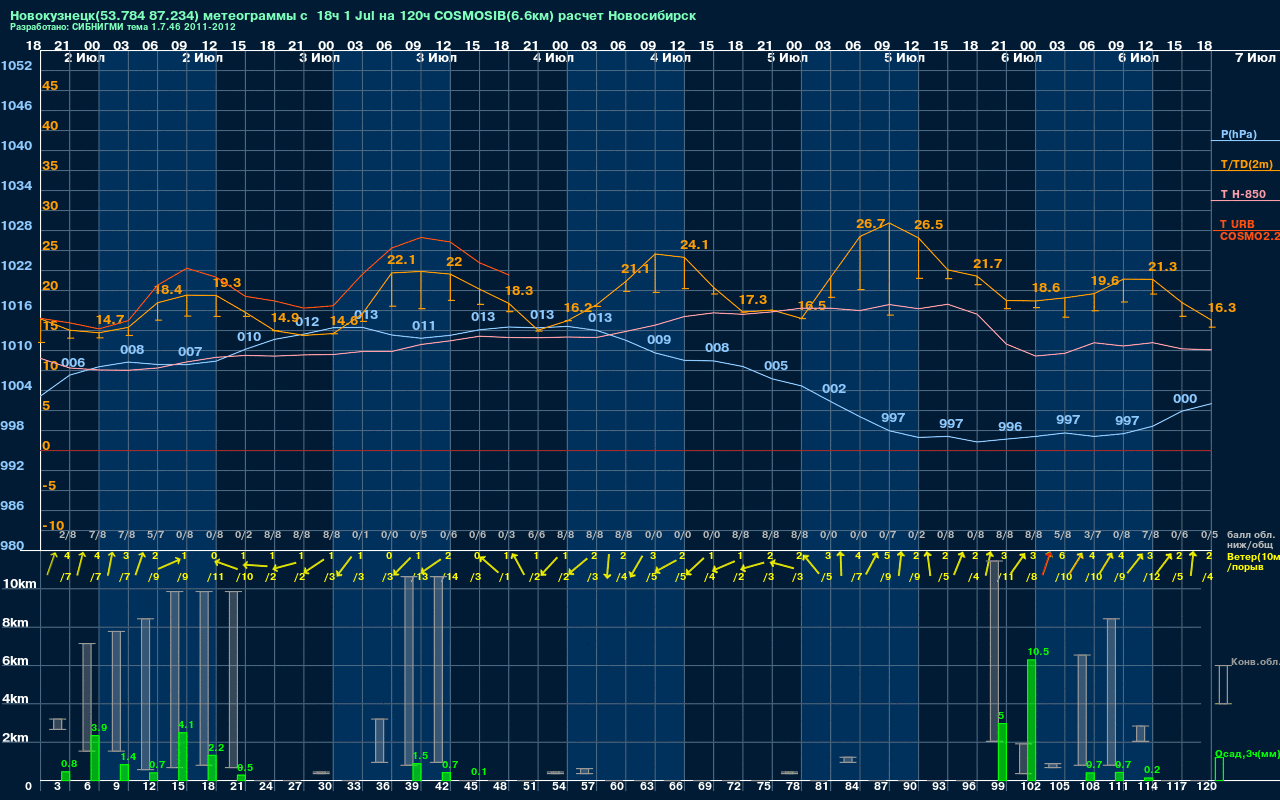Click the 012 pressure curve label
1280x800 pixels.
click(x=307, y=322)
